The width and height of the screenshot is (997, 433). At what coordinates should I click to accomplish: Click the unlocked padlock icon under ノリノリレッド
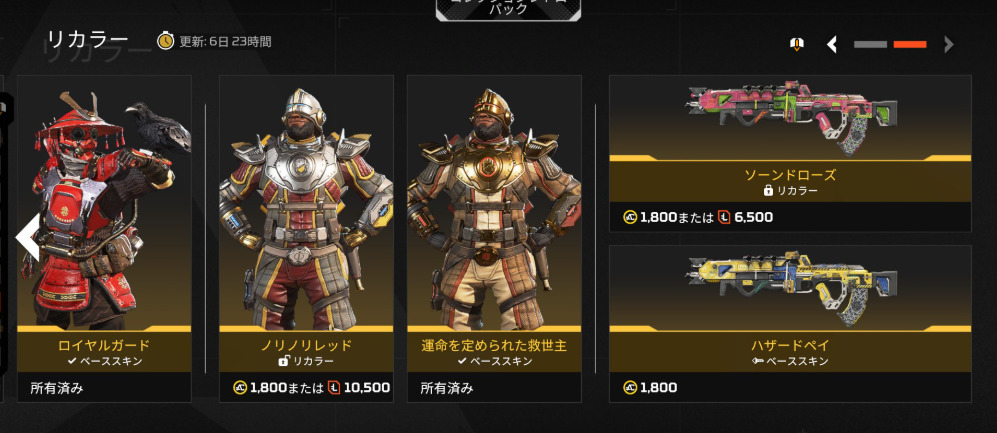pyautogui.click(x=284, y=361)
